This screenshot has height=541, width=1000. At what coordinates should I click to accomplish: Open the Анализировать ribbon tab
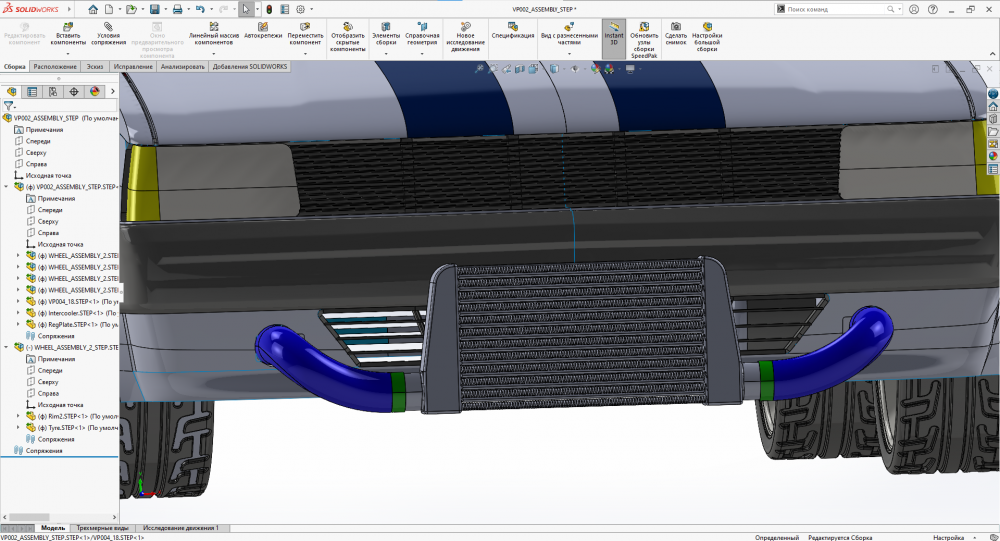182,67
